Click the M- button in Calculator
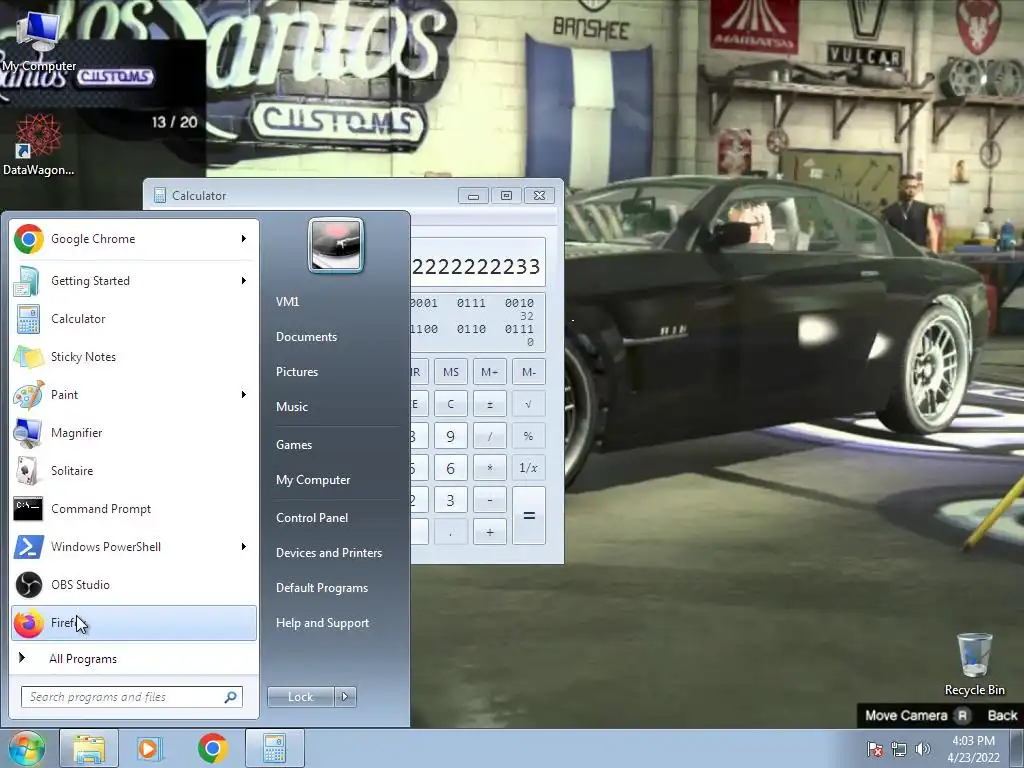The image size is (1024, 768). [529, 372]
